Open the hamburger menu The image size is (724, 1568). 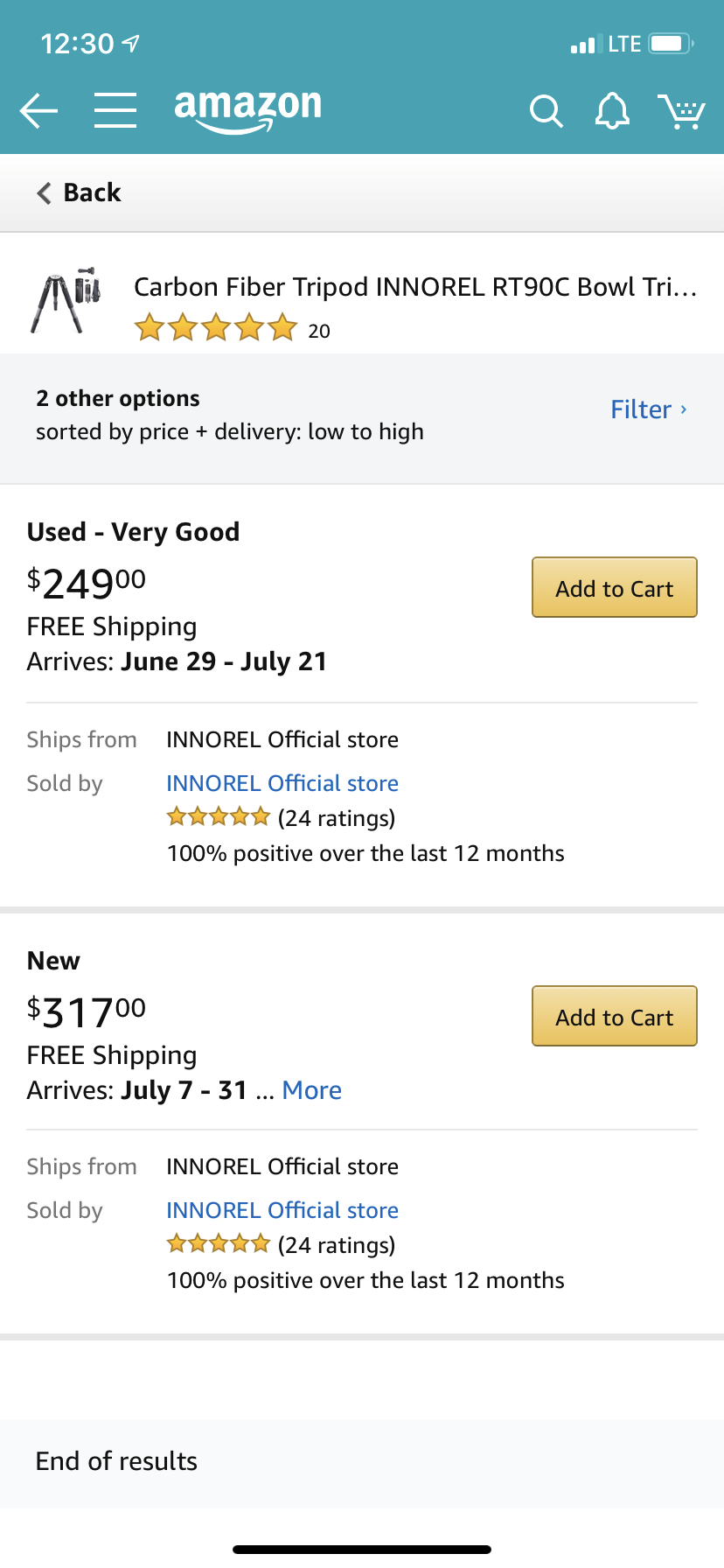(115, 111)
